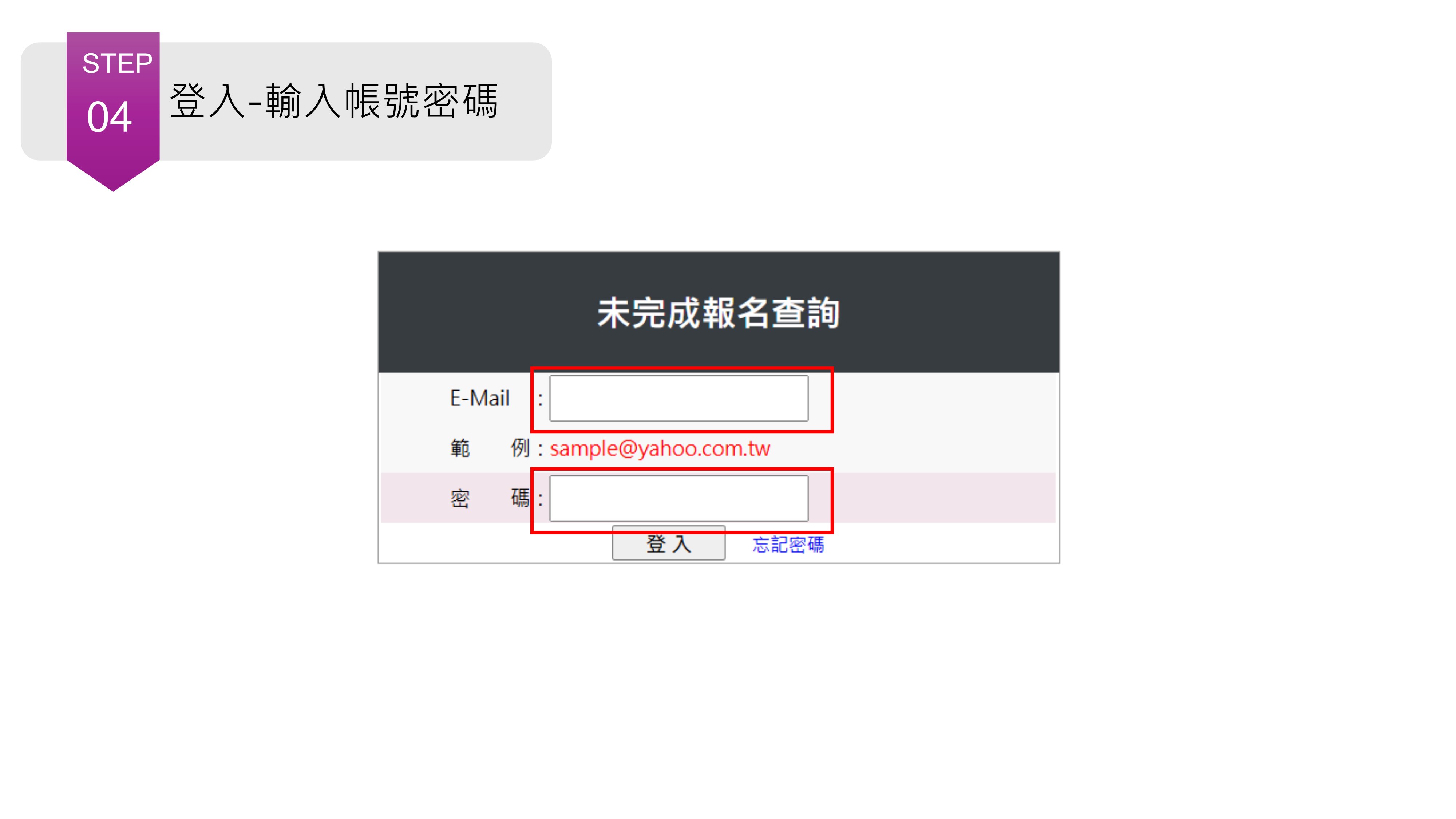Viewport: 1456px width, 819px height.
Task: Open the 忘記密碼 forgot password link
Action: click(x=788, y=544)
